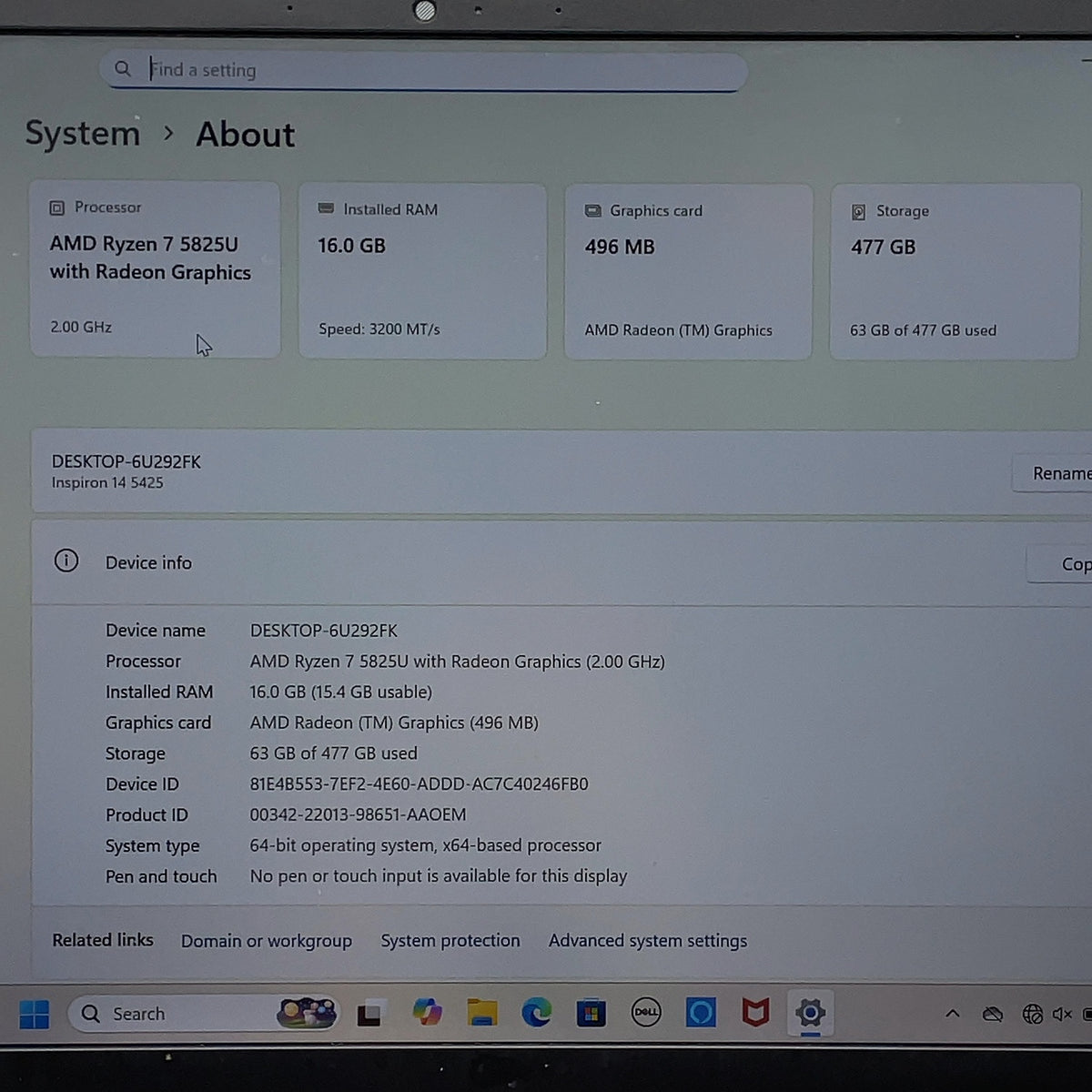
Task: Launch Copilot from the taskbar
Action: click(x=427, y=1013)
